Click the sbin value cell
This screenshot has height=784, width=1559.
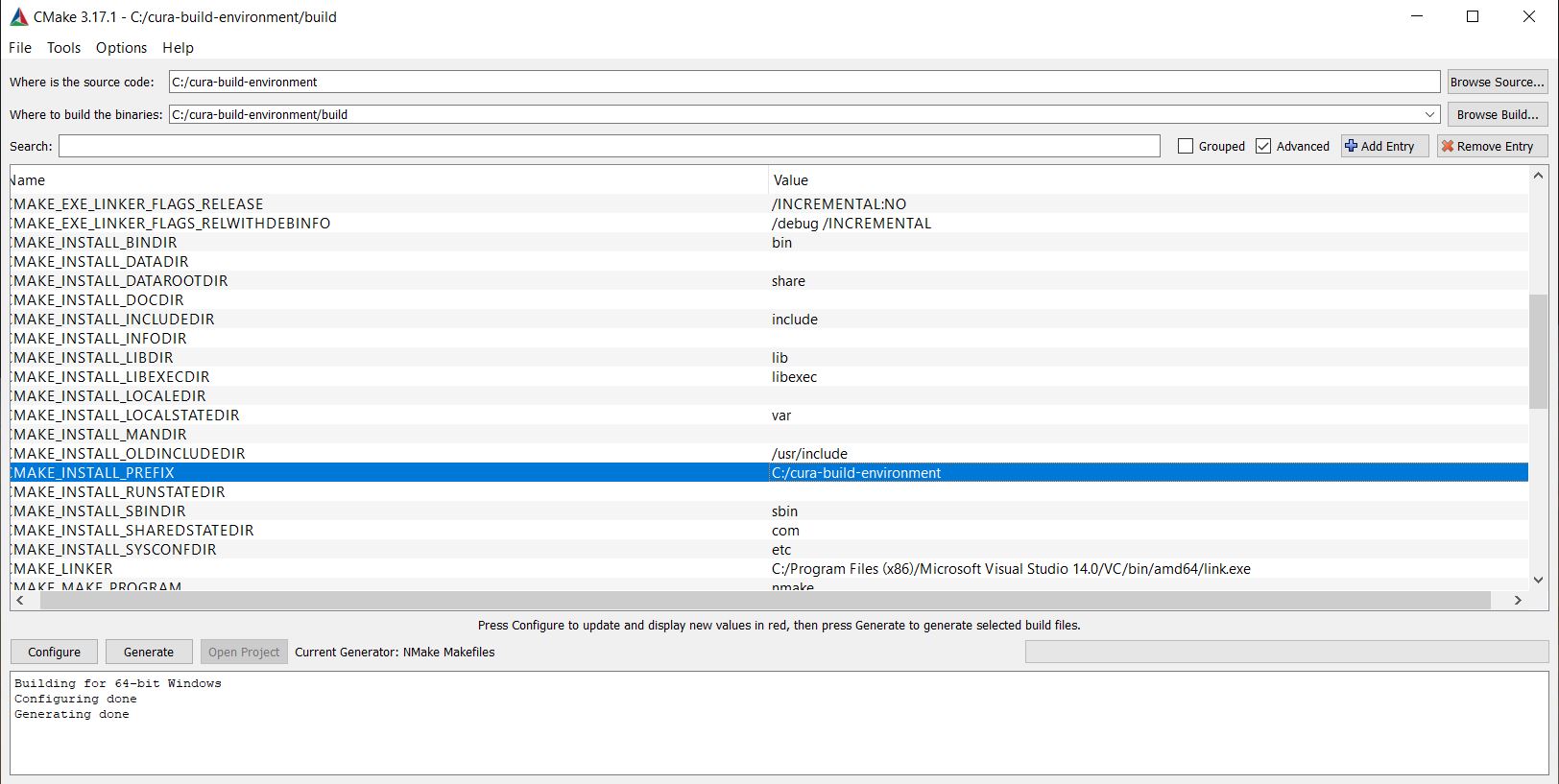click(1148, 511)
